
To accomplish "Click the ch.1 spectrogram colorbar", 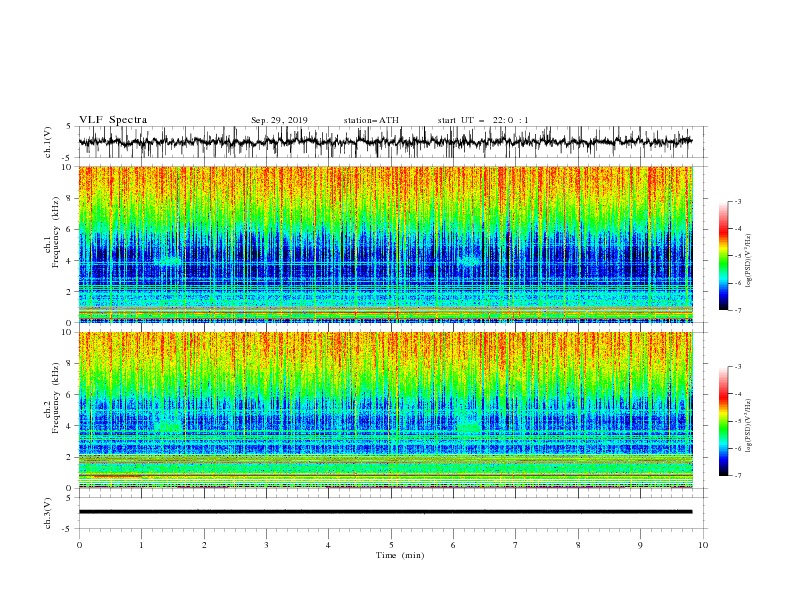I will [x=723, y=256].
